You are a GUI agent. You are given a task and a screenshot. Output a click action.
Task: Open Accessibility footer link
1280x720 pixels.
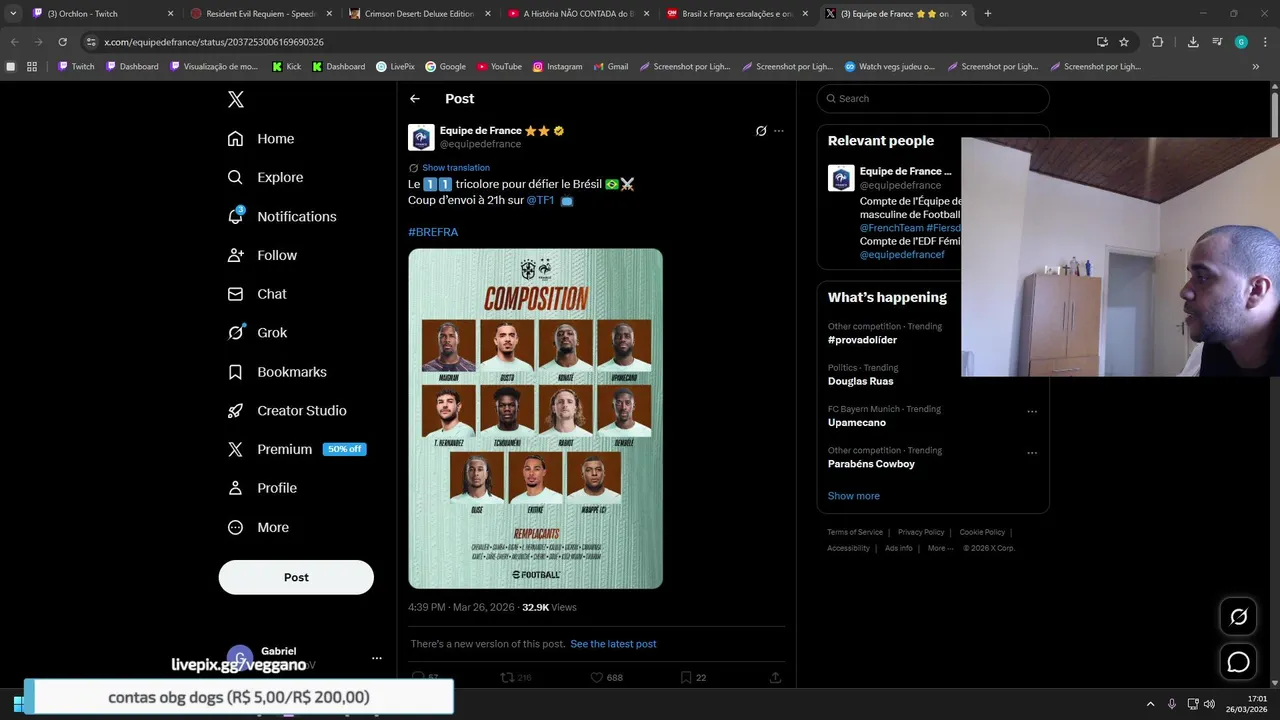(848, 548)
